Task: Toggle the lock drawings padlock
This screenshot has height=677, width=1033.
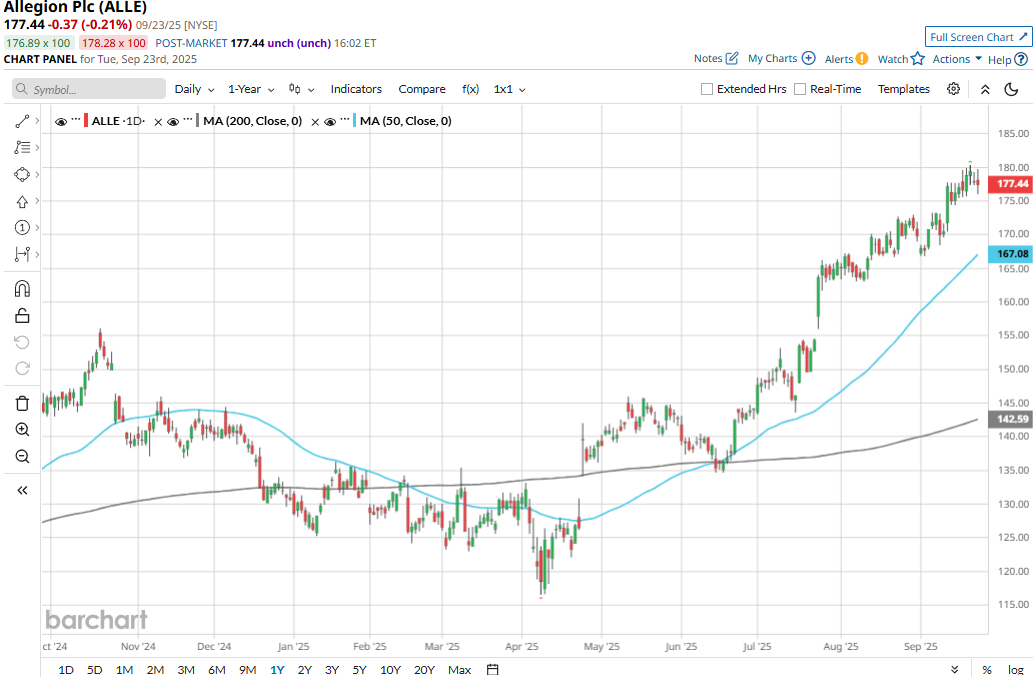Action: [x=22, y=315]
